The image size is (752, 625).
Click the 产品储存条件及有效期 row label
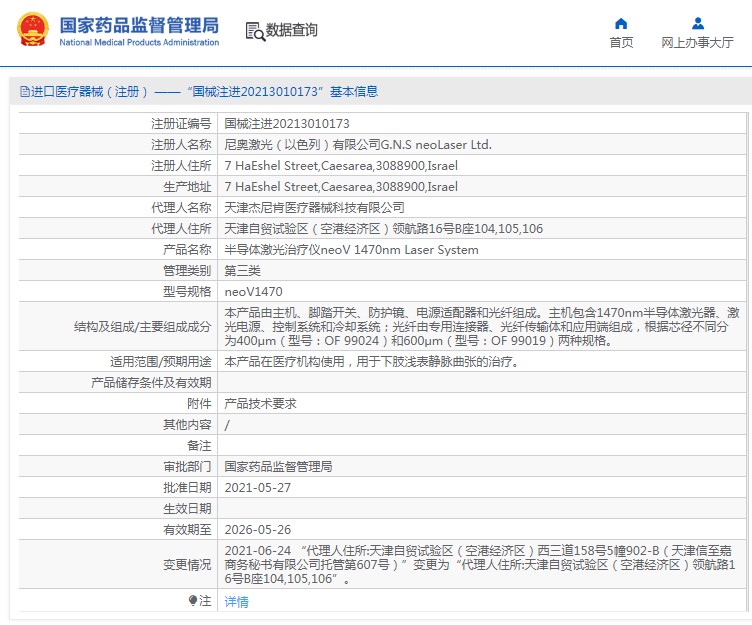[151, 383]
